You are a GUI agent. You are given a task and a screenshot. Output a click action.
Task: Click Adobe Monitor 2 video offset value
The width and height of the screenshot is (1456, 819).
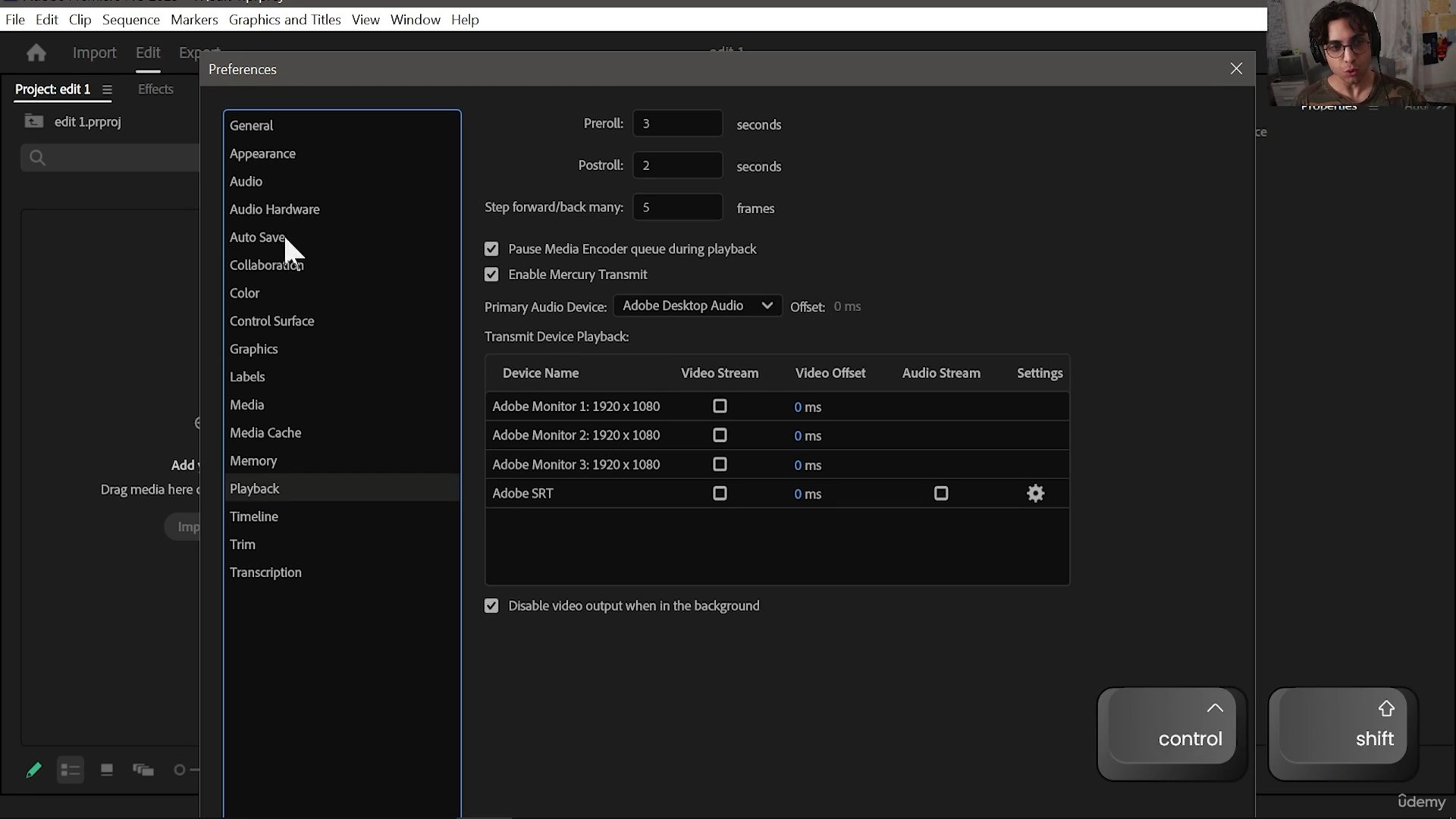(798, 436)
